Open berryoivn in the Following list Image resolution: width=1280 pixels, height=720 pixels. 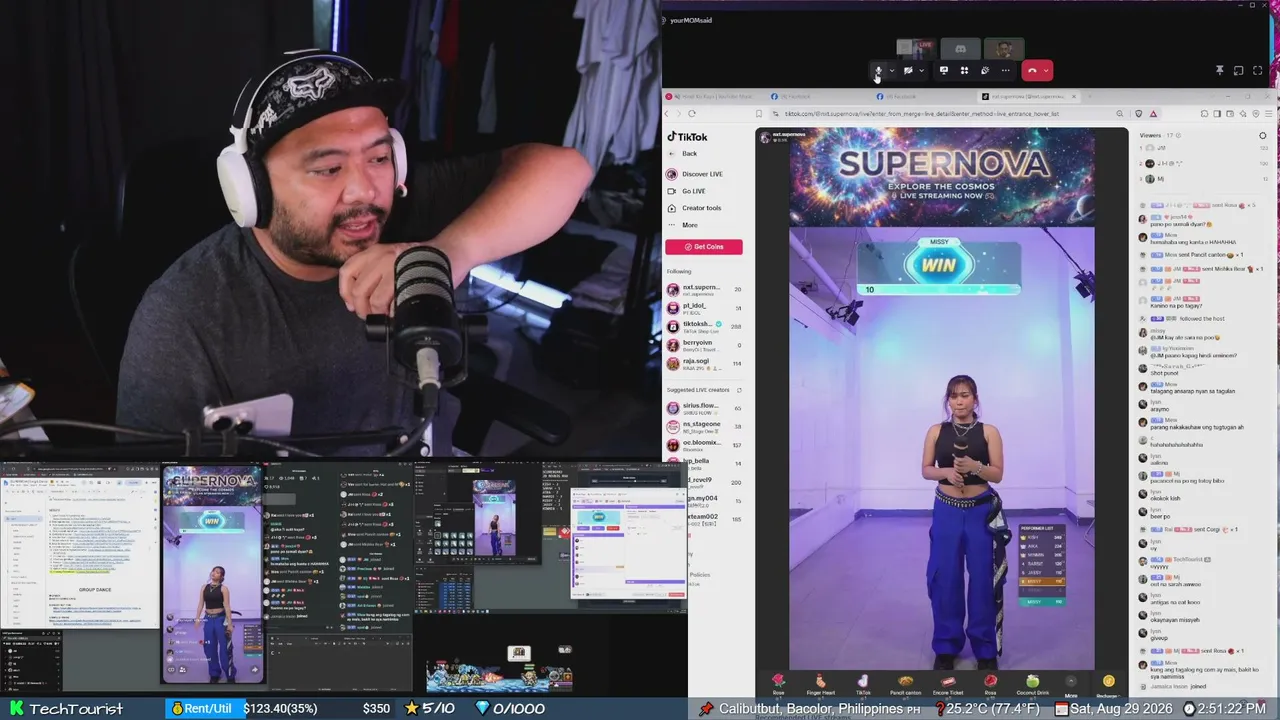[x=705, y=345]
